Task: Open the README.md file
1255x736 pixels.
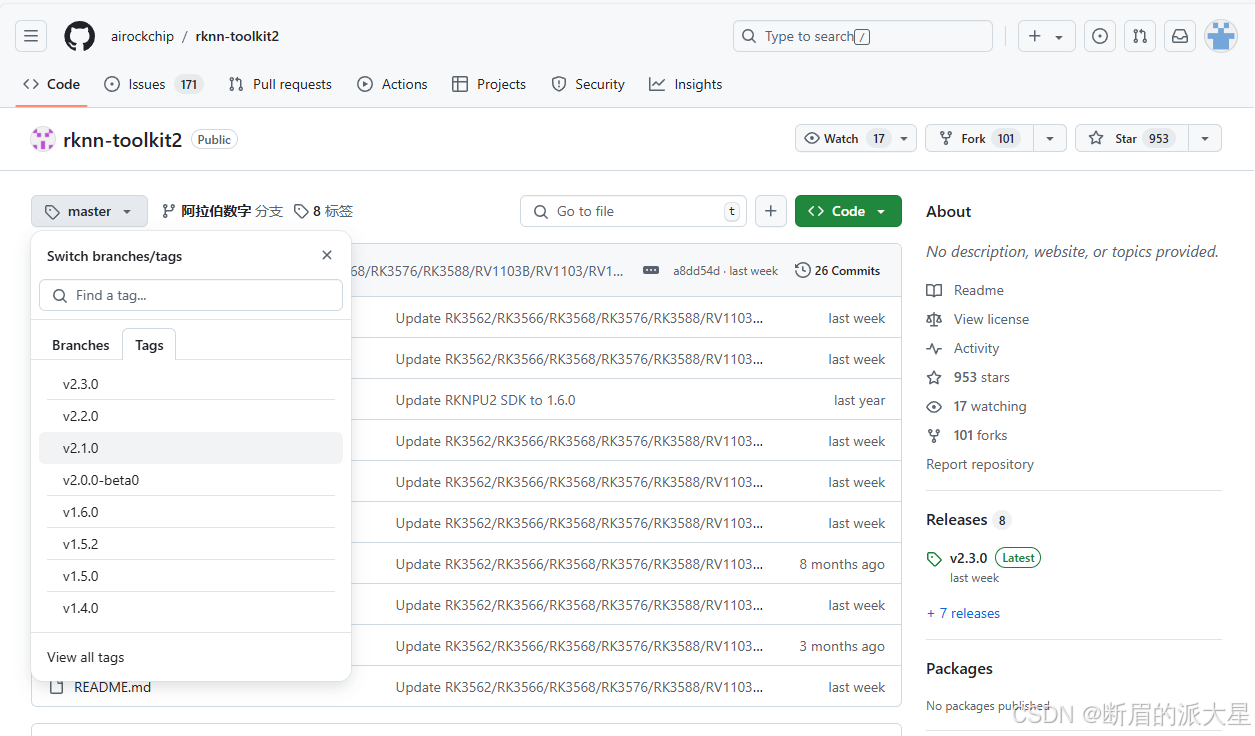Action: click(113, 687)
